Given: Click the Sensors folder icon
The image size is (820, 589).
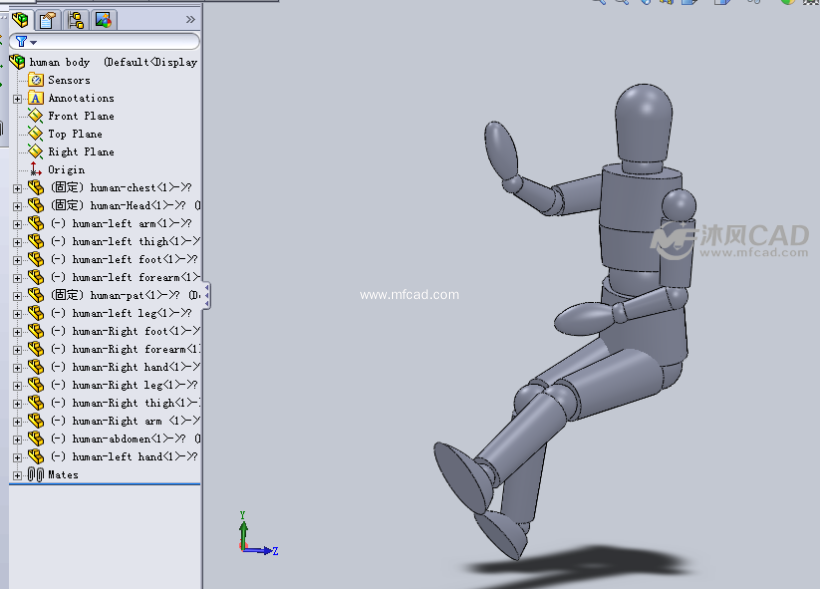Looking at the screenshot, I should pos(36,80).
